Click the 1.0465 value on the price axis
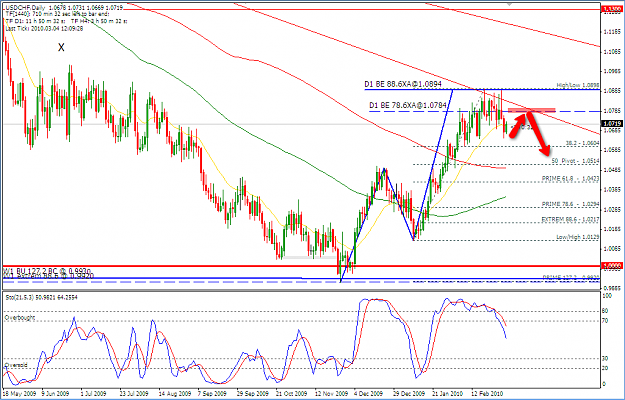Image resolution: width=625 pixels, height=400 pixels. click(613, 170)
